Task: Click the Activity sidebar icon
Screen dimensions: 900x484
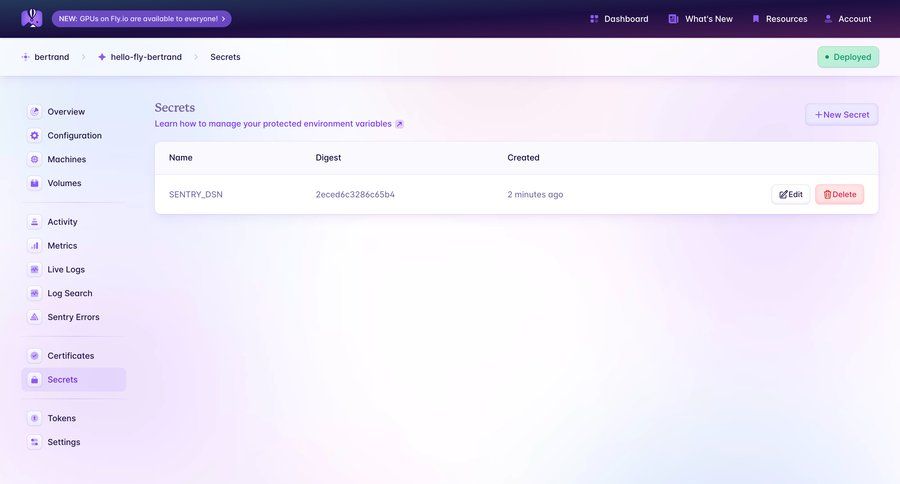Action: (34, 222)
